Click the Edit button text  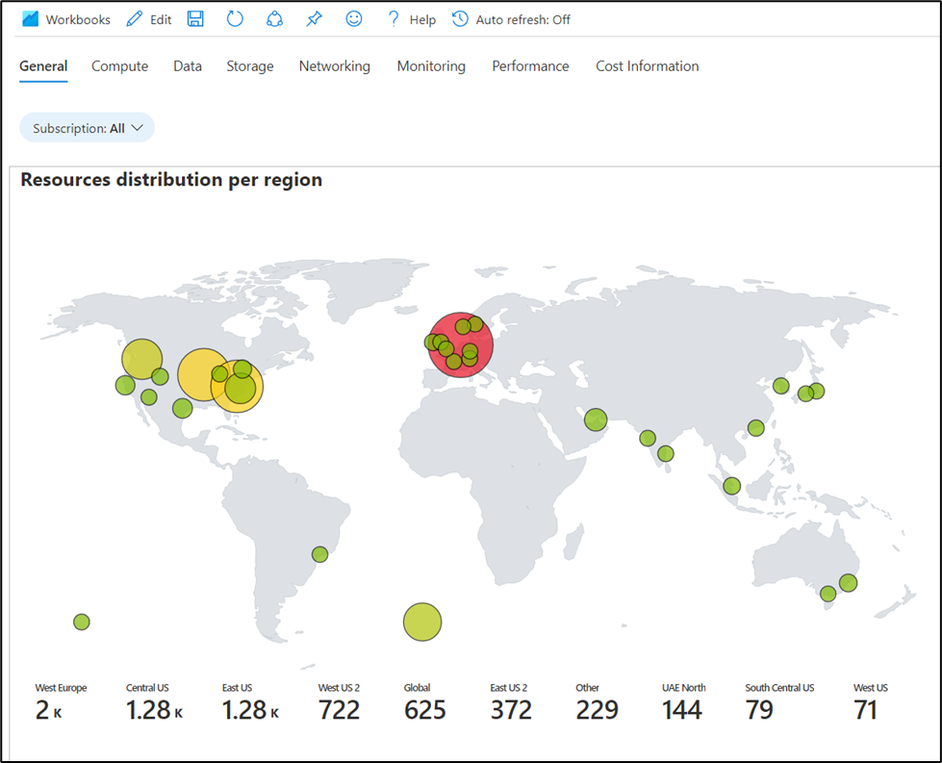160,20
